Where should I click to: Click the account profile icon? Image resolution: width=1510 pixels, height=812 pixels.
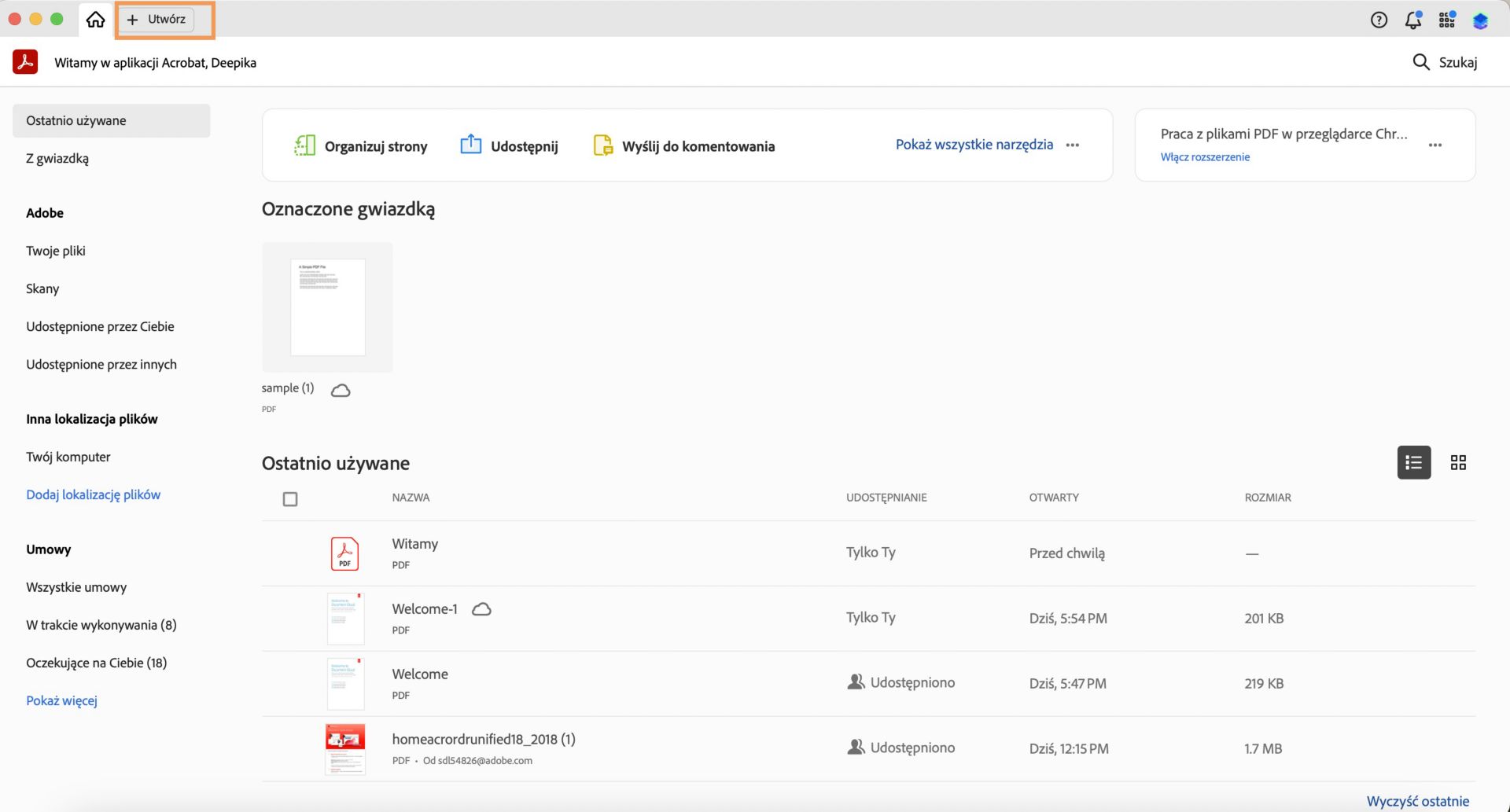pyautogui.click(x=1480, y=20)
